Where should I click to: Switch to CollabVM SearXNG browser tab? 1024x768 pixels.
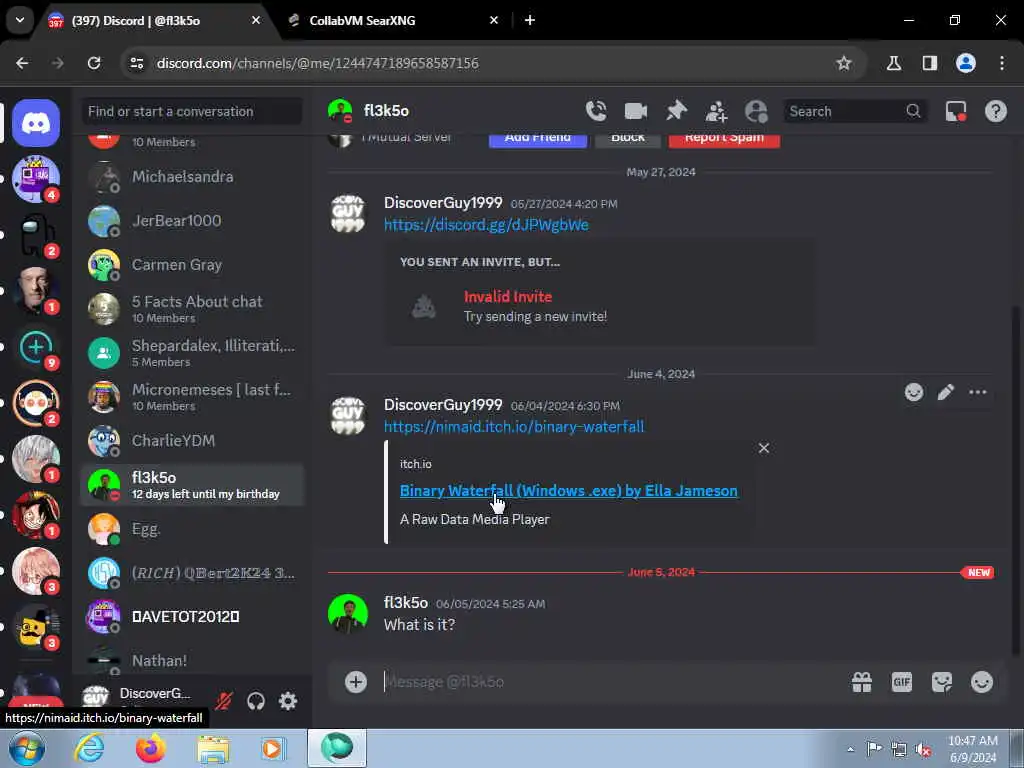(394, 20)
